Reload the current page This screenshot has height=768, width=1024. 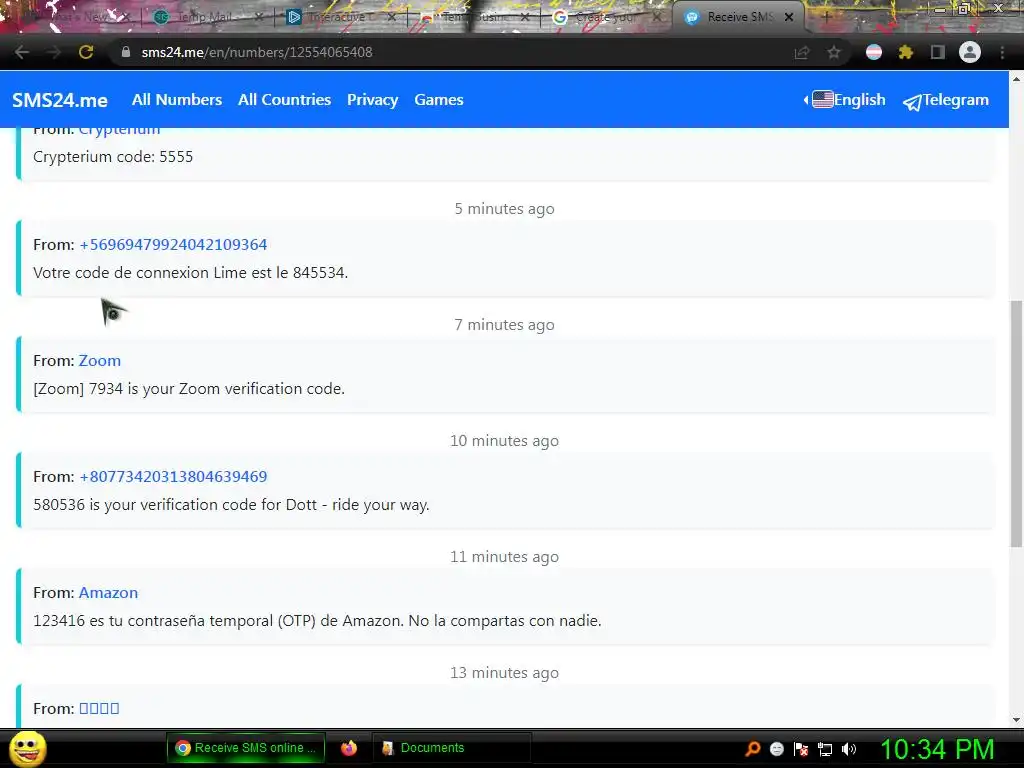click(x=86, y=52)
